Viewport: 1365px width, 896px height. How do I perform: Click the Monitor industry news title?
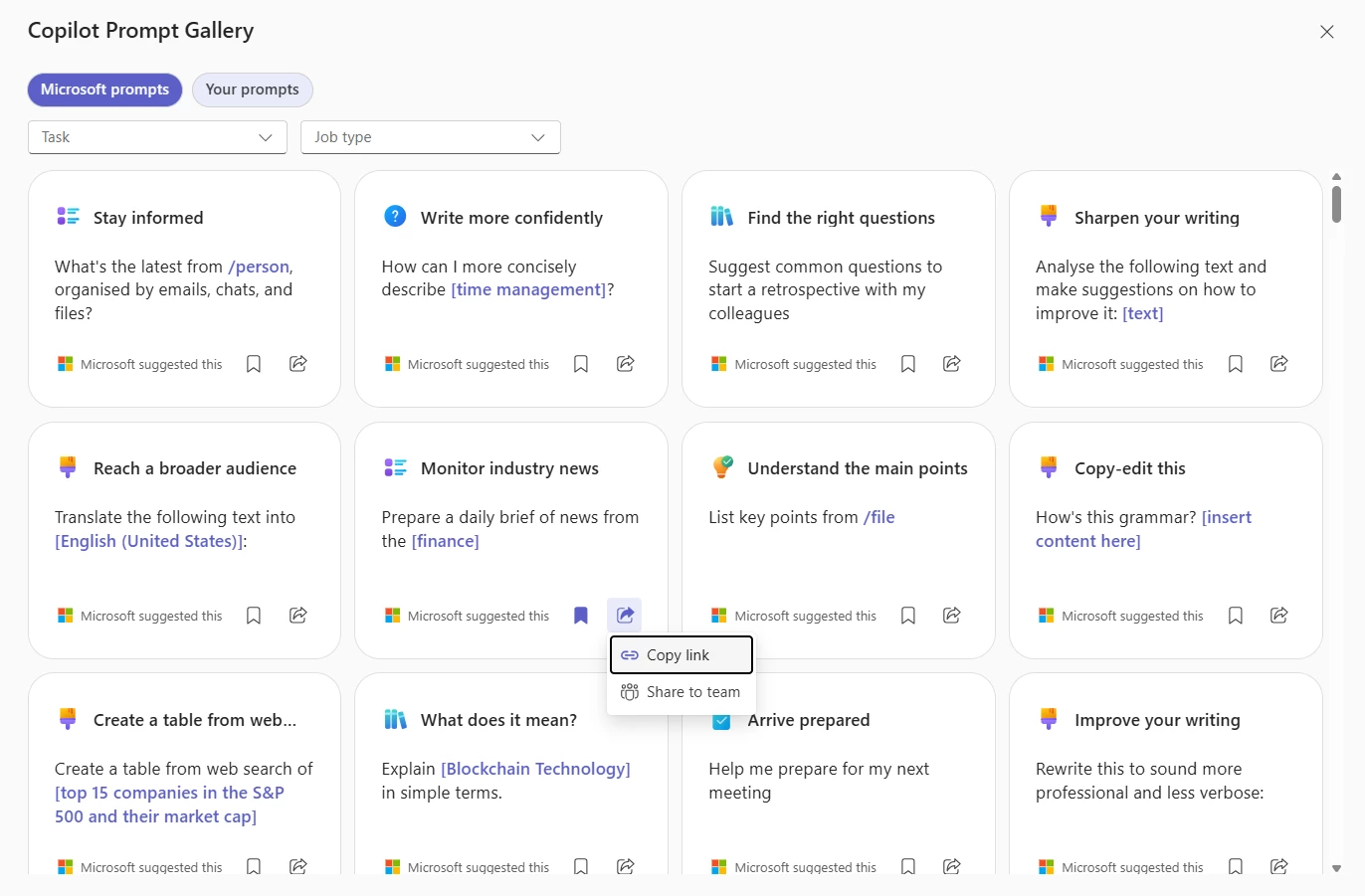click(x=509, y=468)
